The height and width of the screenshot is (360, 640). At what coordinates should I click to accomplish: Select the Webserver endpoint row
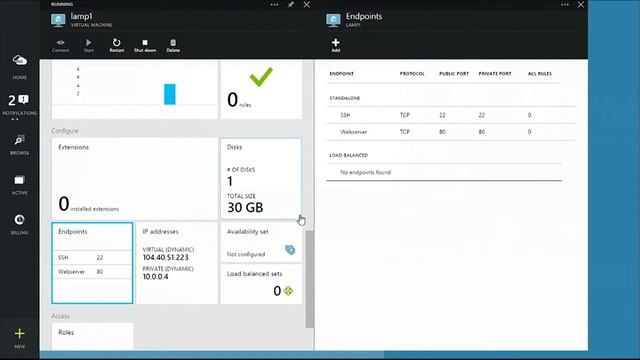(x=451, y=132)
